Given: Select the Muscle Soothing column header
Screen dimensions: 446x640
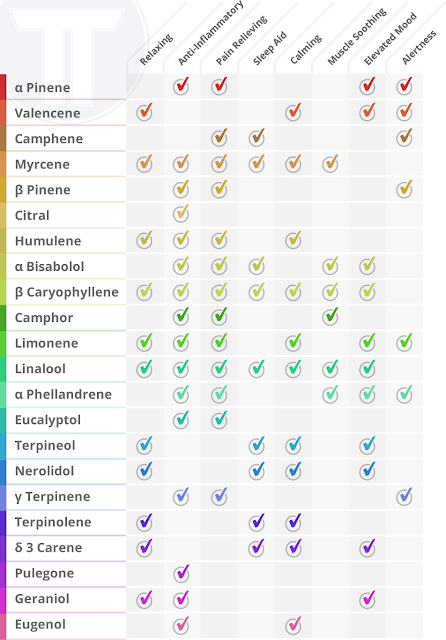Looking at the screenshot, I should pyautogui.click(x=357, y=37).
